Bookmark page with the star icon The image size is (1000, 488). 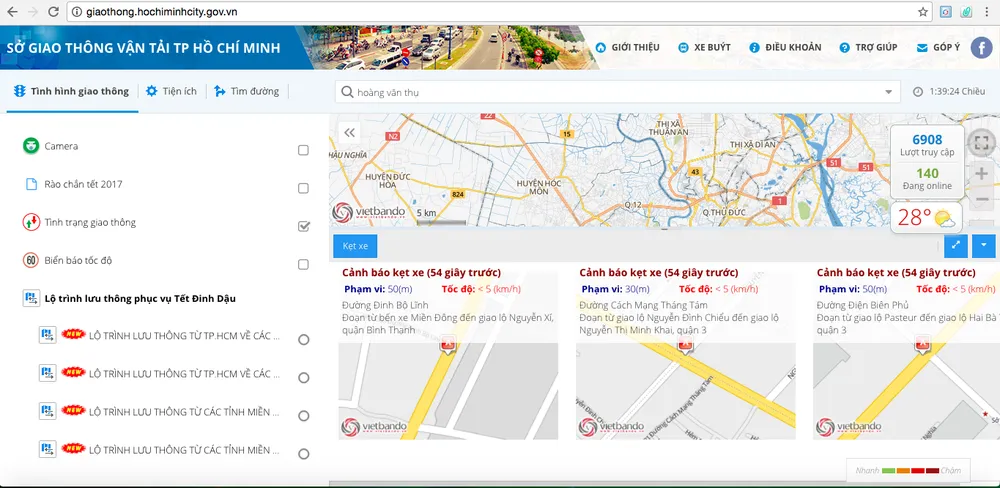[923, 11]
